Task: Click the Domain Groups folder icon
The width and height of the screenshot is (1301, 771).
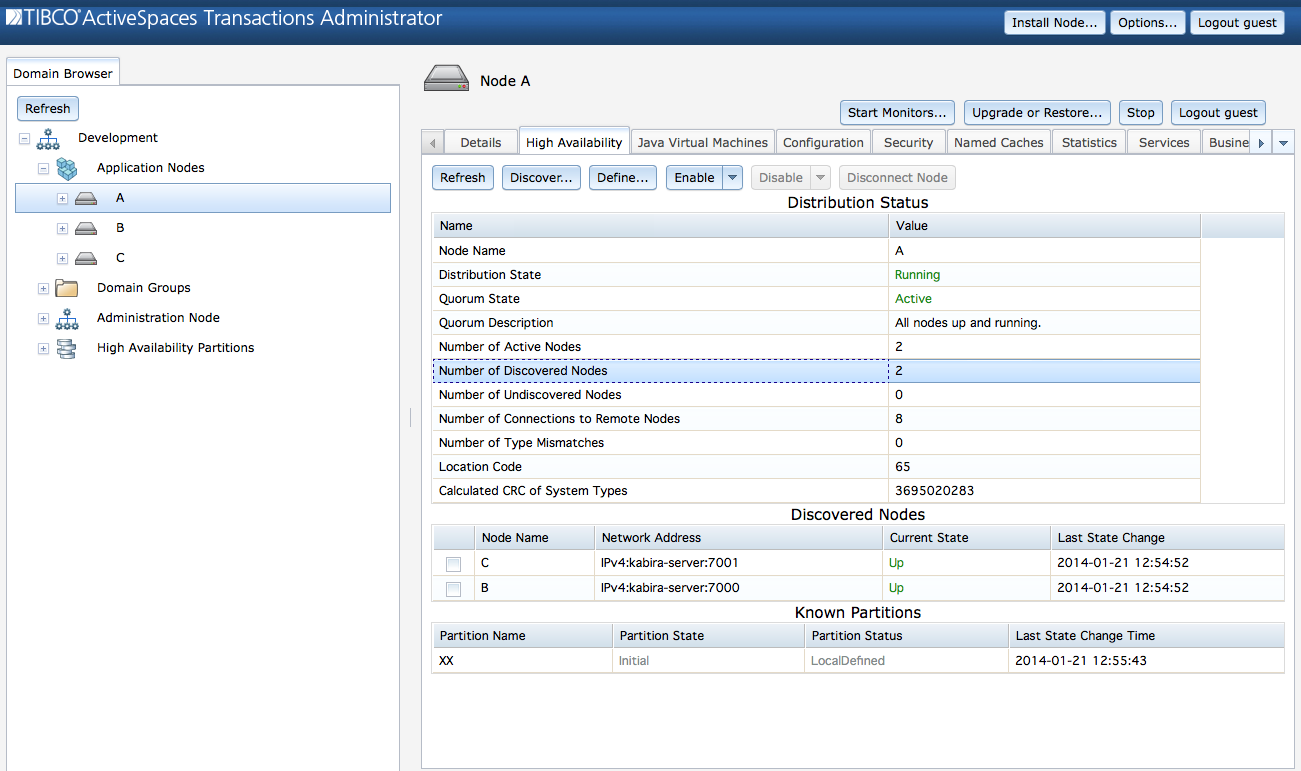Action: tap(67, 288)
